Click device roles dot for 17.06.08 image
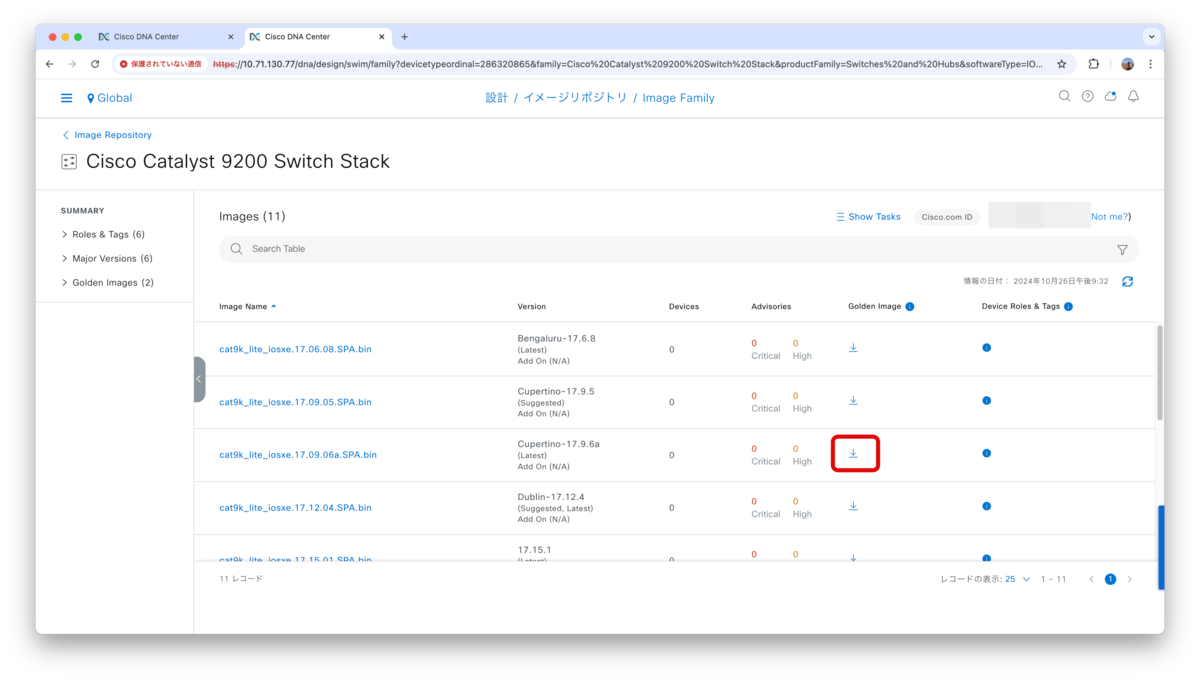 986,348
